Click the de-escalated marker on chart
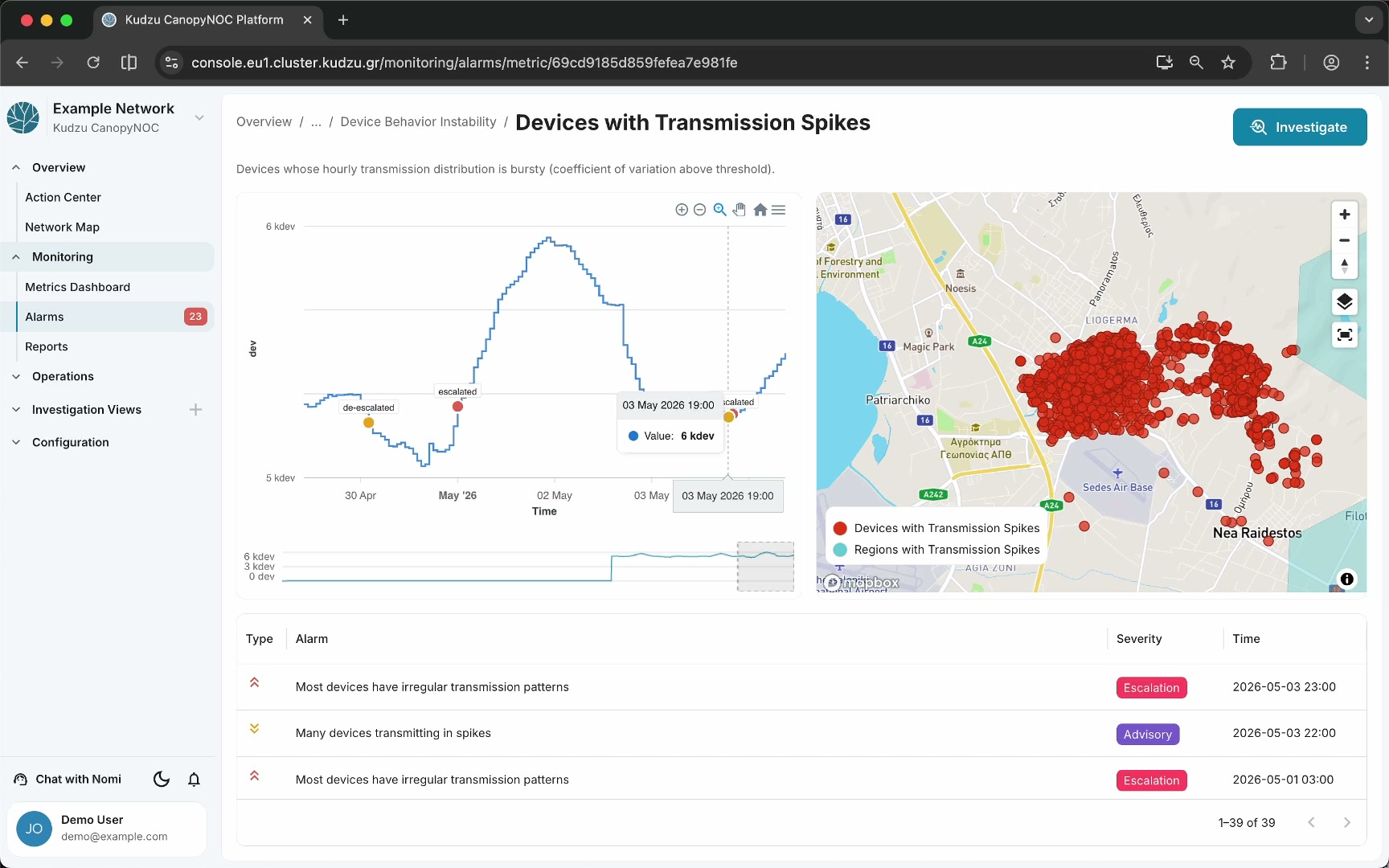 coord(368,423)
